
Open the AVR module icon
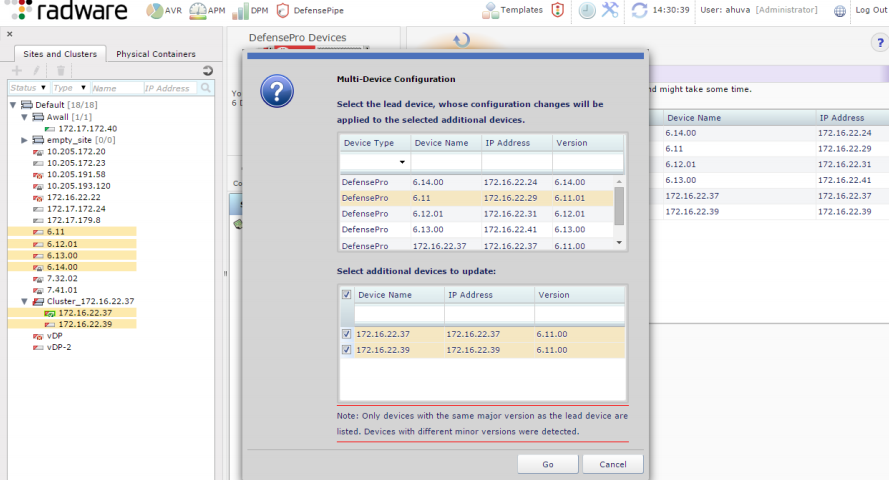pyautogui.click(x=154, y=11)
